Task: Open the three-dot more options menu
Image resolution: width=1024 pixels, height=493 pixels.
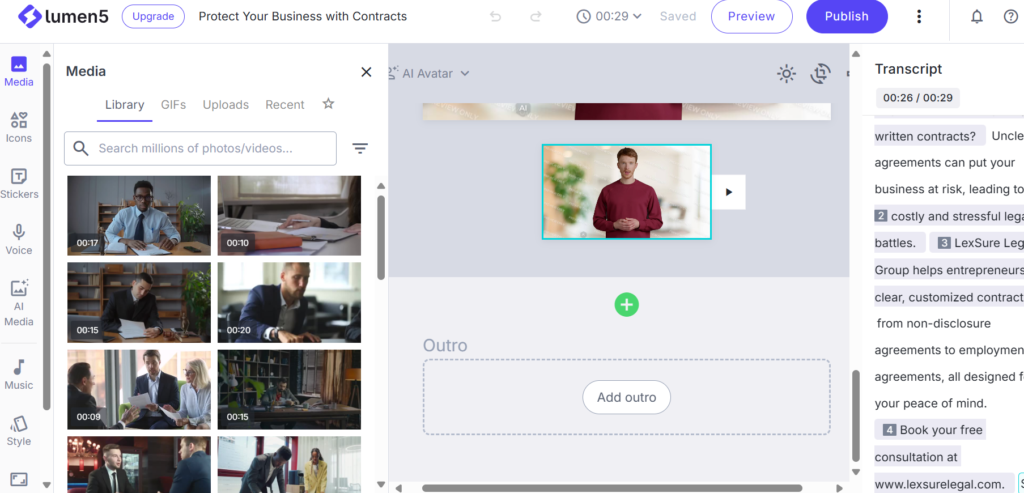Action: pos(919,16)
